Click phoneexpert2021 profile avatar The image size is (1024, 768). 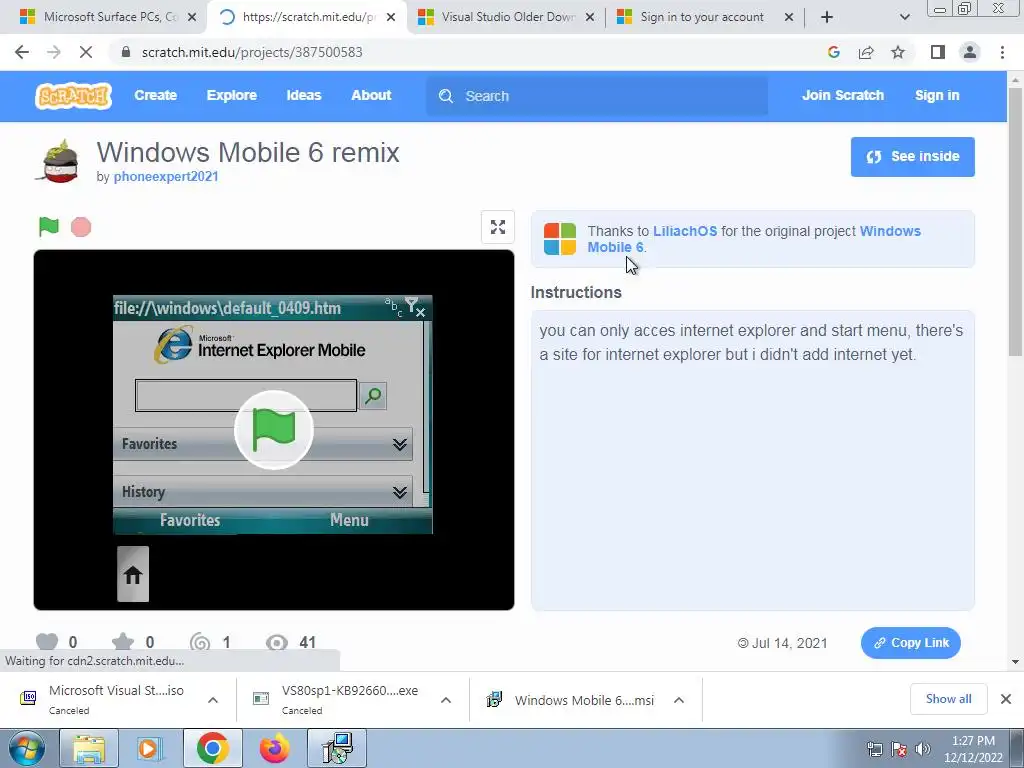point(59,161)
